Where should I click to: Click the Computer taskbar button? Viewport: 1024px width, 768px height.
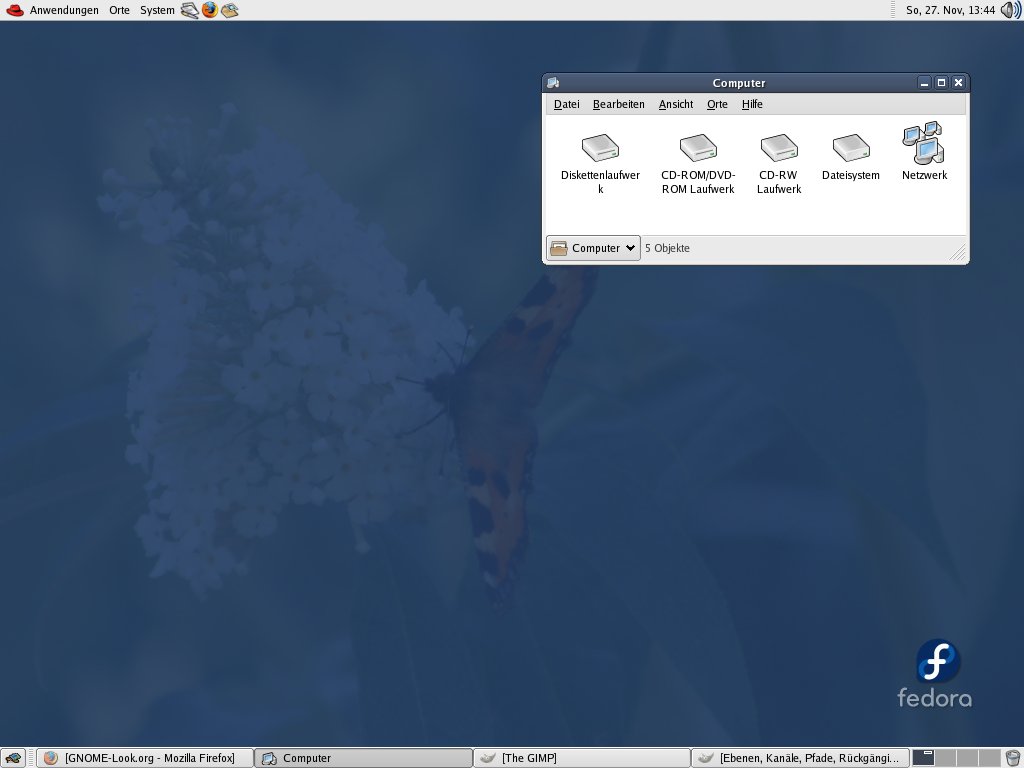[x=362, y=758]
